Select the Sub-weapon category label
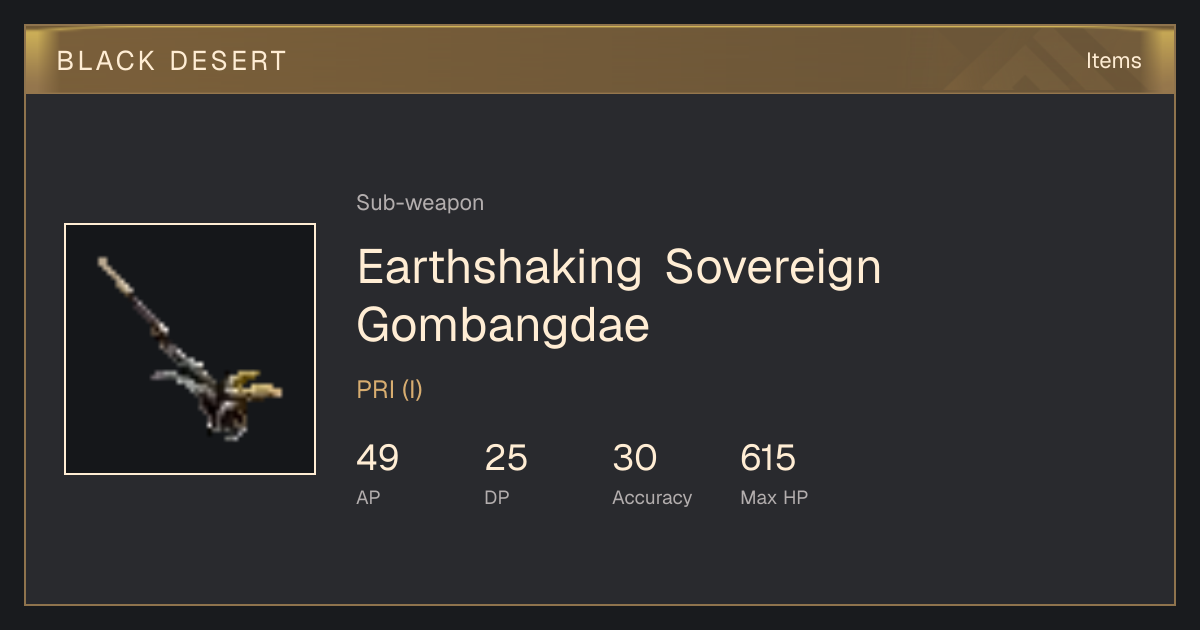 pos(420,203)
